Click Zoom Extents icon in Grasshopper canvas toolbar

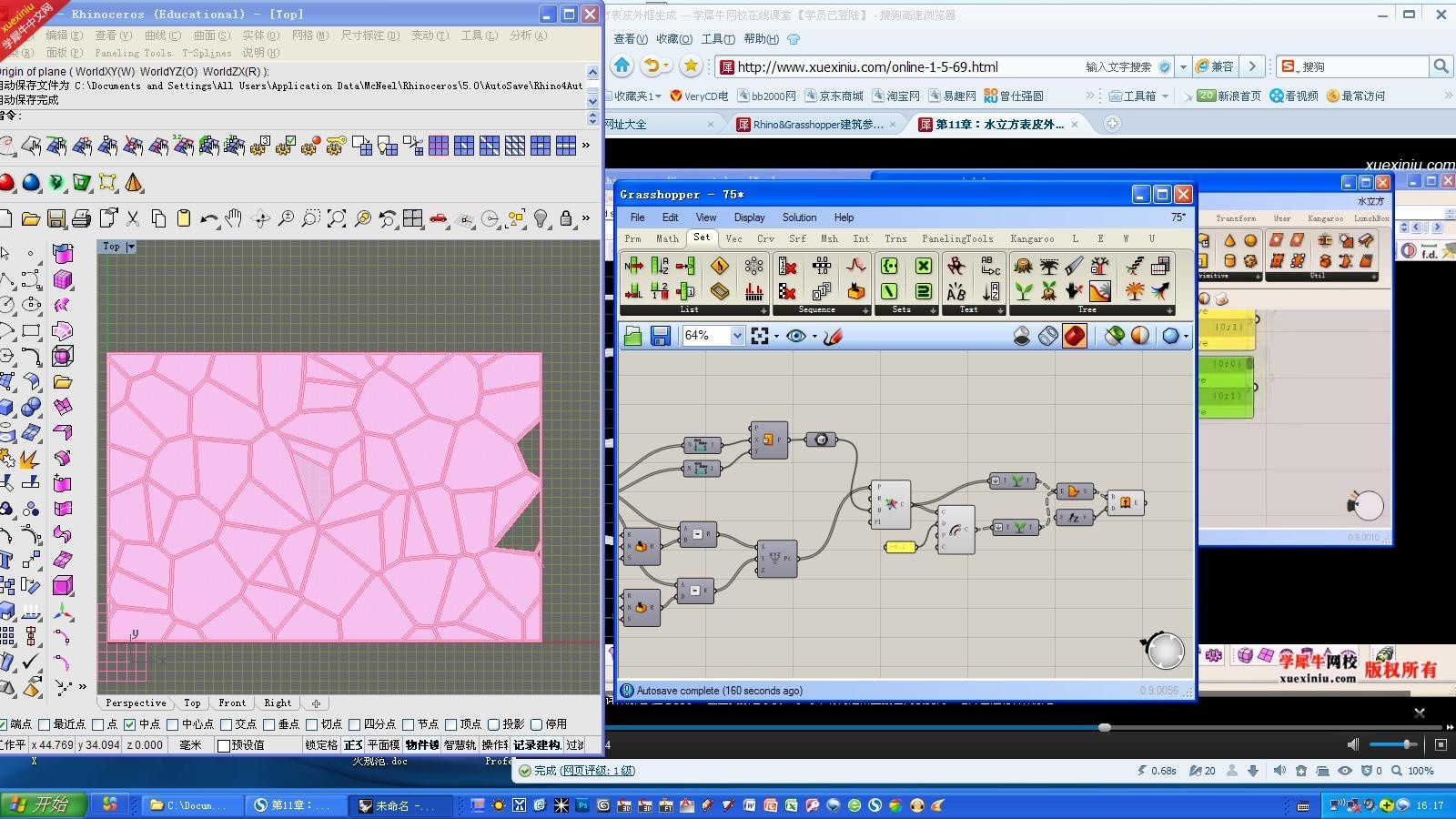(x=760, y=336)
